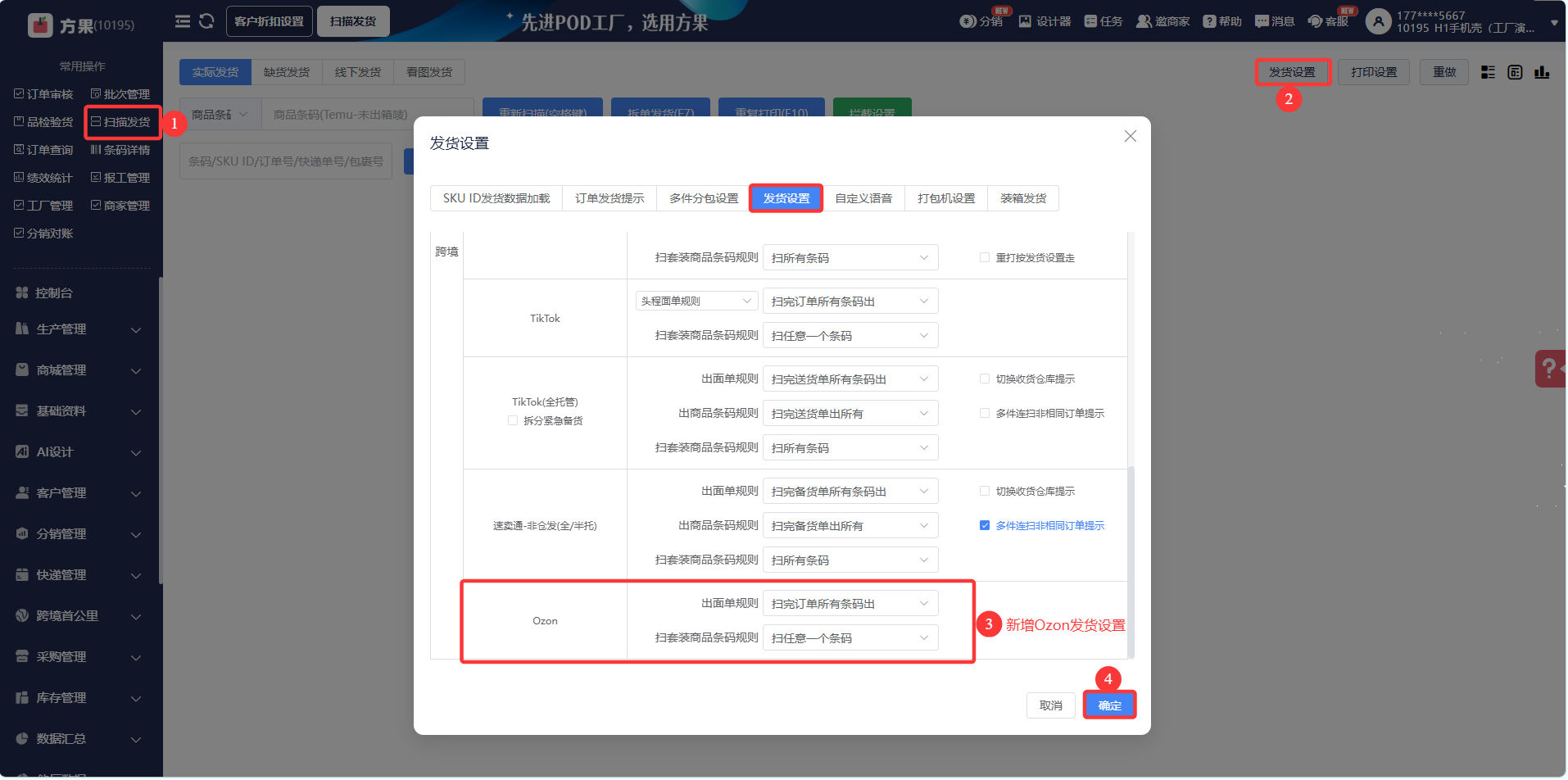
Task: Contact 客服 customer service icon
Action: click(1315, 21)
